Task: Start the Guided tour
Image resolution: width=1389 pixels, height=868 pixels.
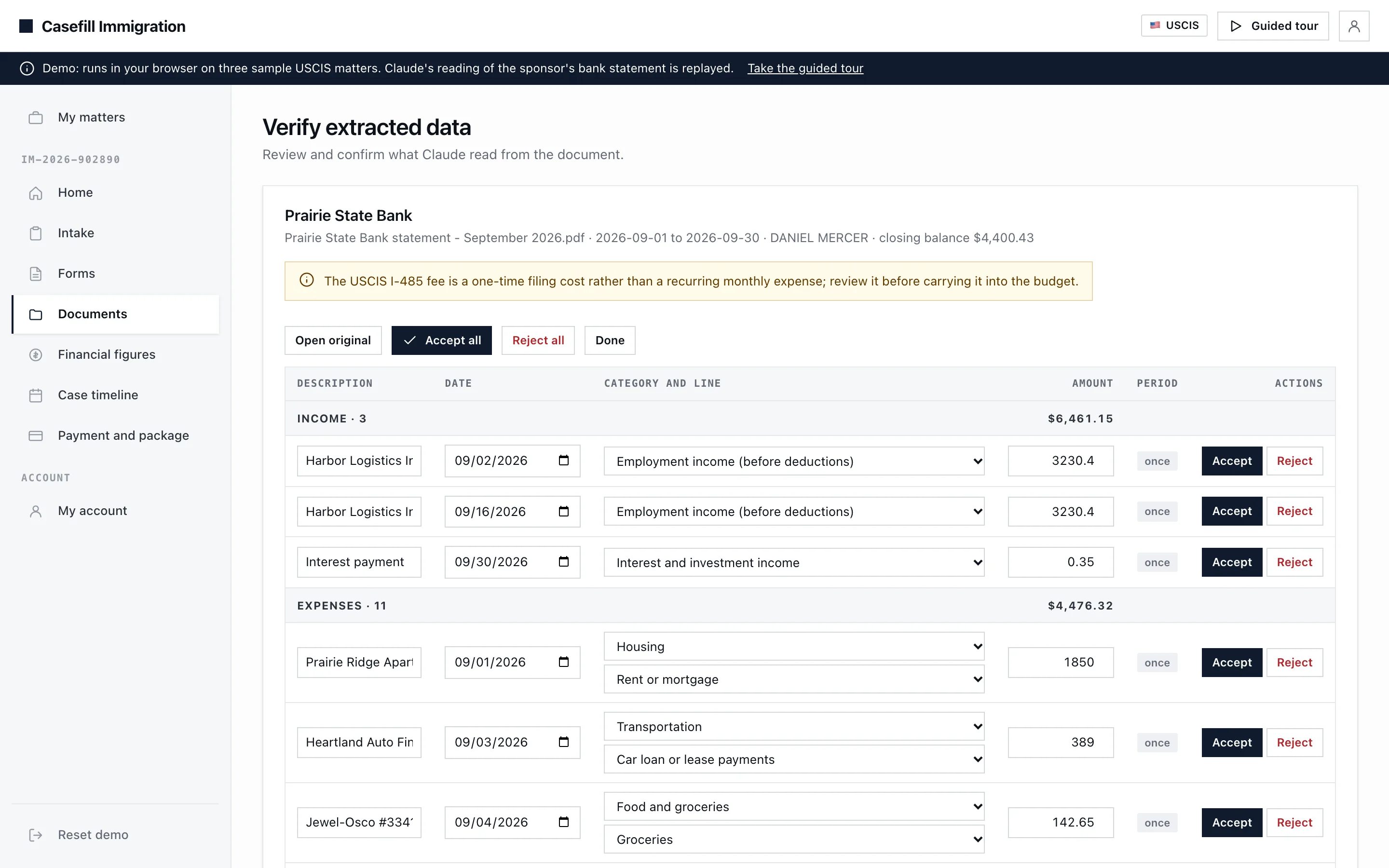Action: coord(1272,26)
